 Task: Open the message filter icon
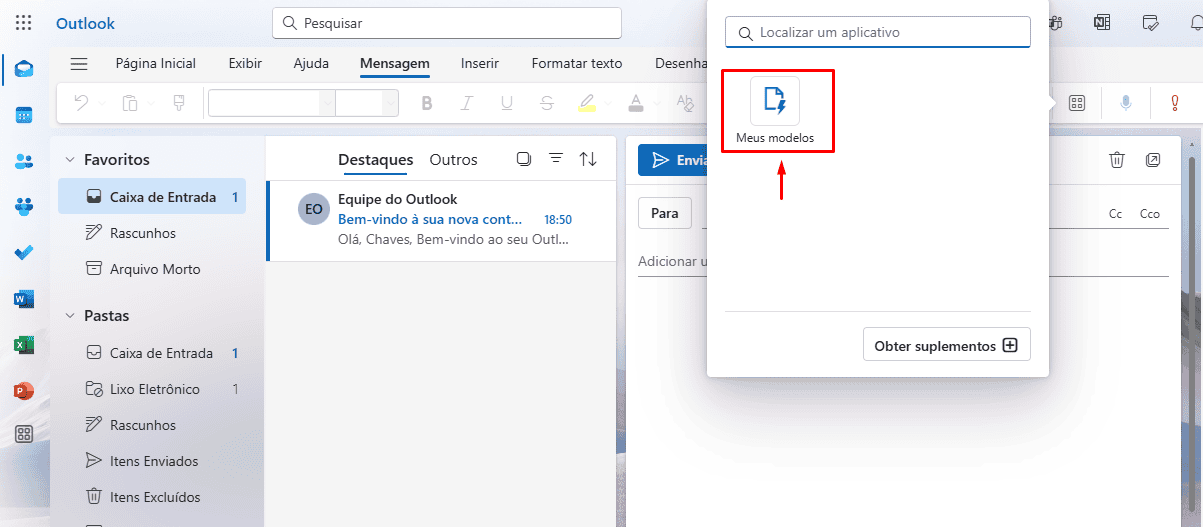point(556,159)
